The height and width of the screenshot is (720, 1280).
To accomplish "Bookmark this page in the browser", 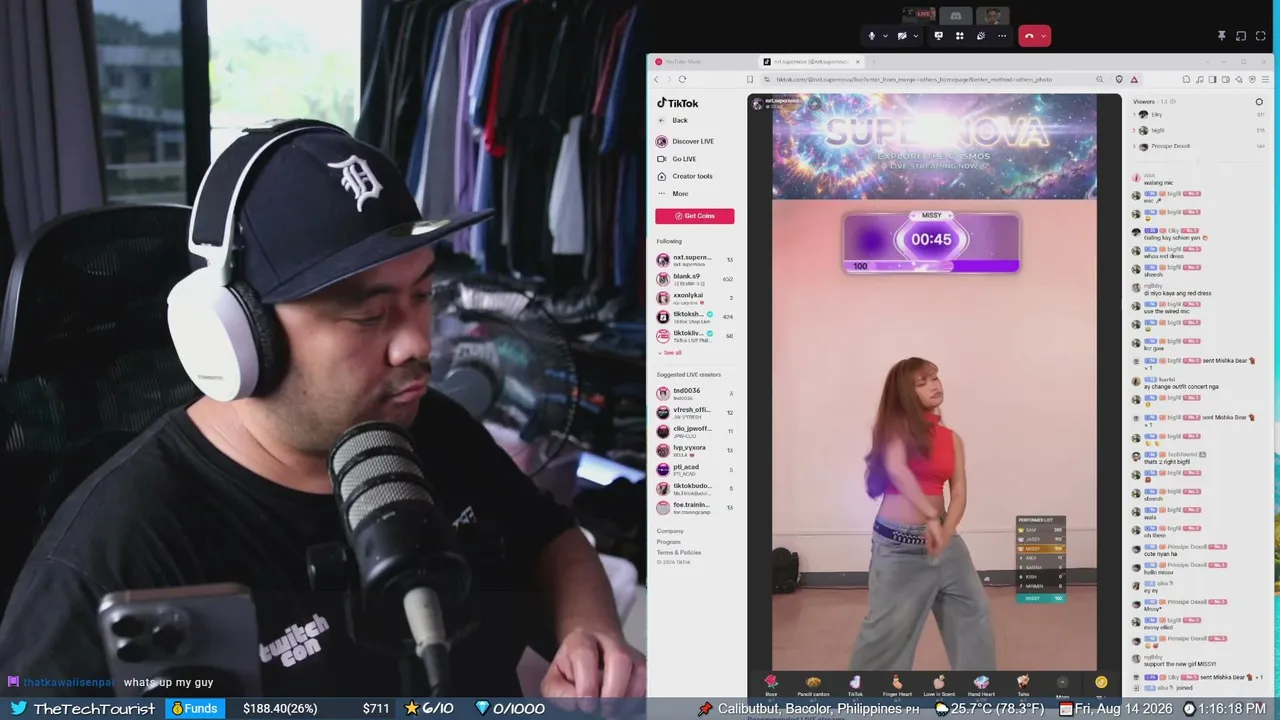I will click(749, 79).
